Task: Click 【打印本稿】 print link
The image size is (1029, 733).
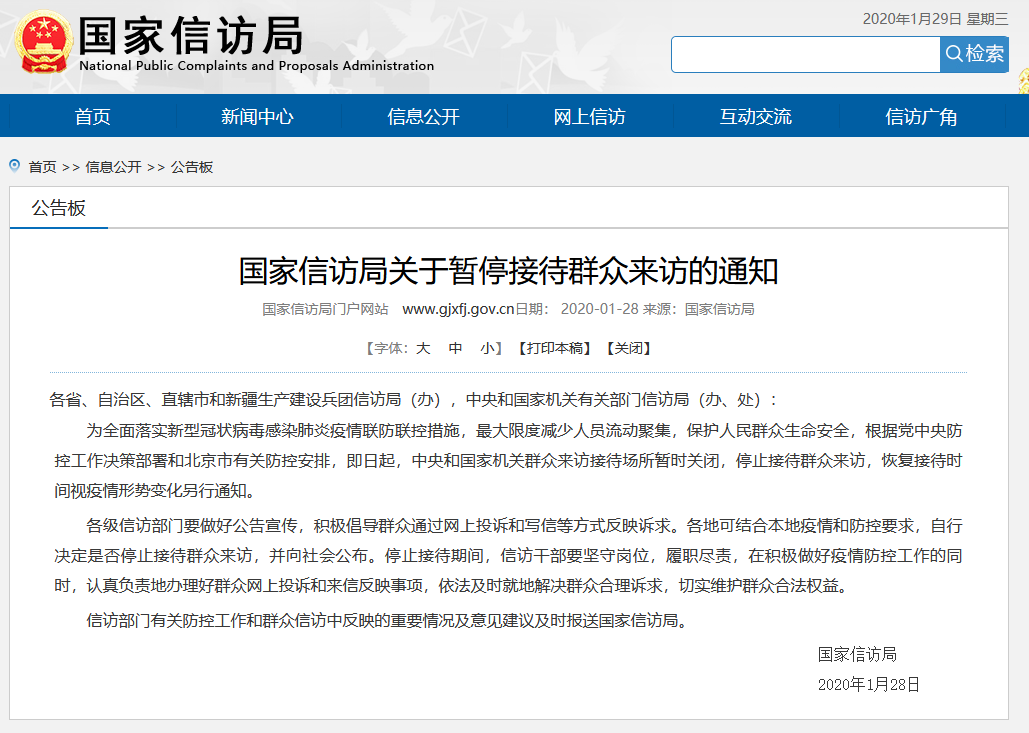Action: 555,348
